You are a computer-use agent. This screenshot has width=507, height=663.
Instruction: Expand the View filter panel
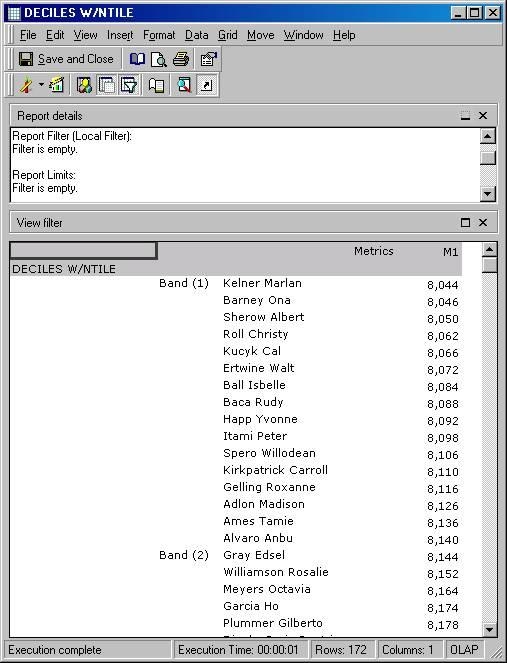(466, 223)
